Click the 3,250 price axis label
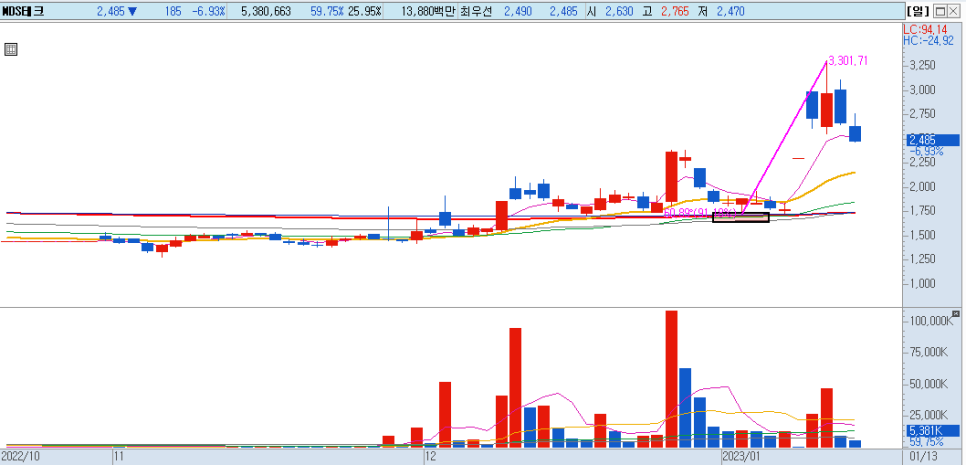Image resolution: width=966 pixels, height=465 pixels. [x=922, y=65]
